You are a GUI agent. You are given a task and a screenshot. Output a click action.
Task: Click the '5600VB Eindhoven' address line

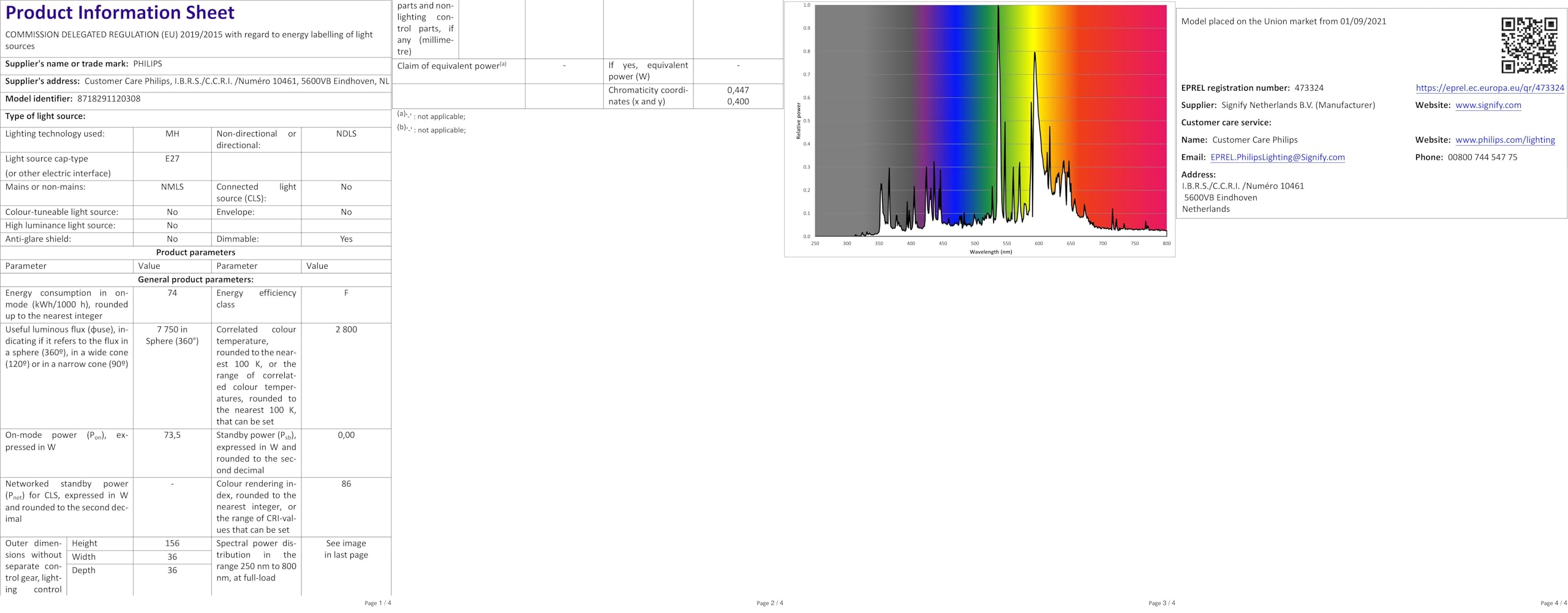point(1220,198)
